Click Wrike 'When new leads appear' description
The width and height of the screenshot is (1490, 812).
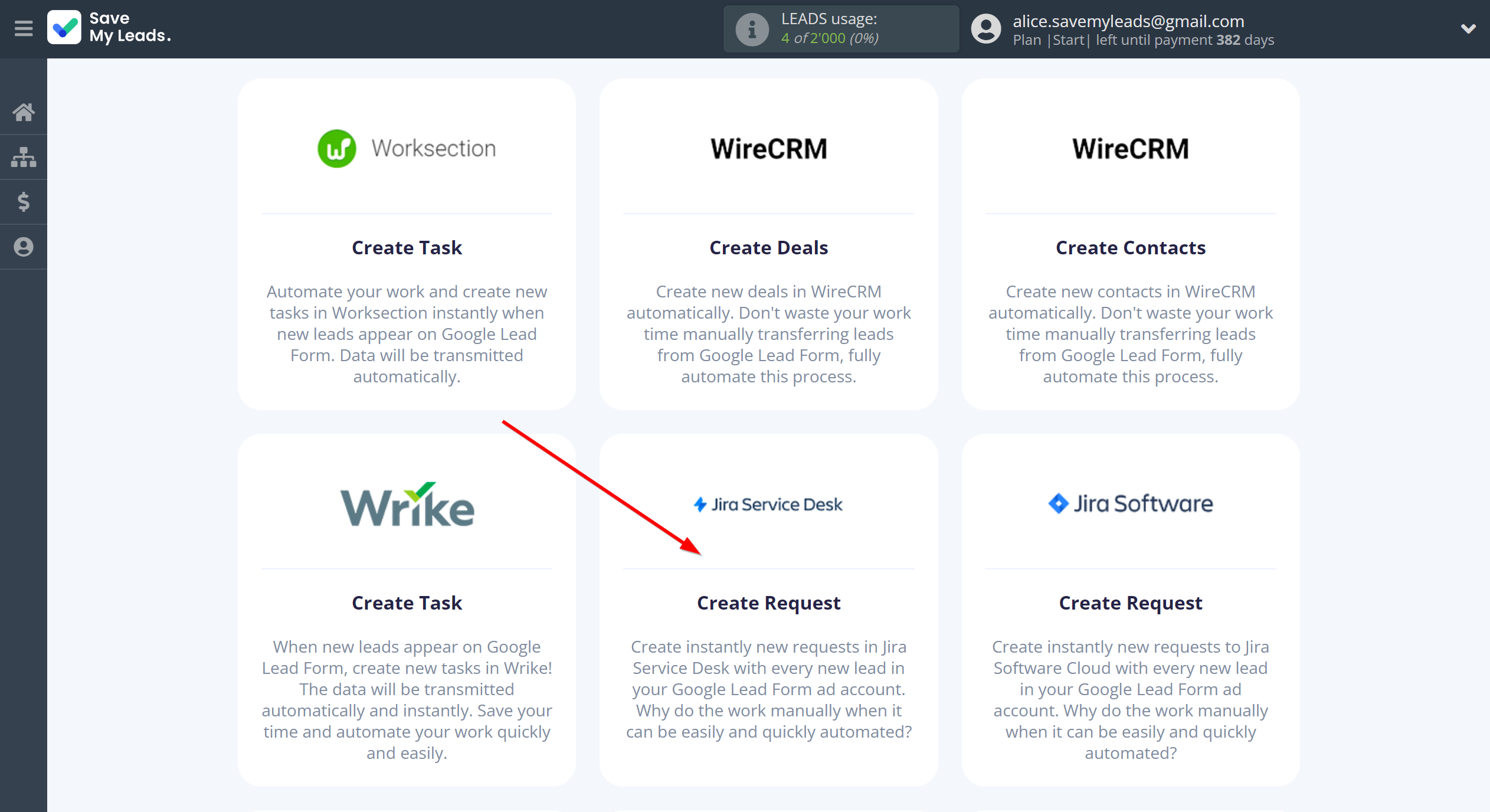tap(407, 700)
